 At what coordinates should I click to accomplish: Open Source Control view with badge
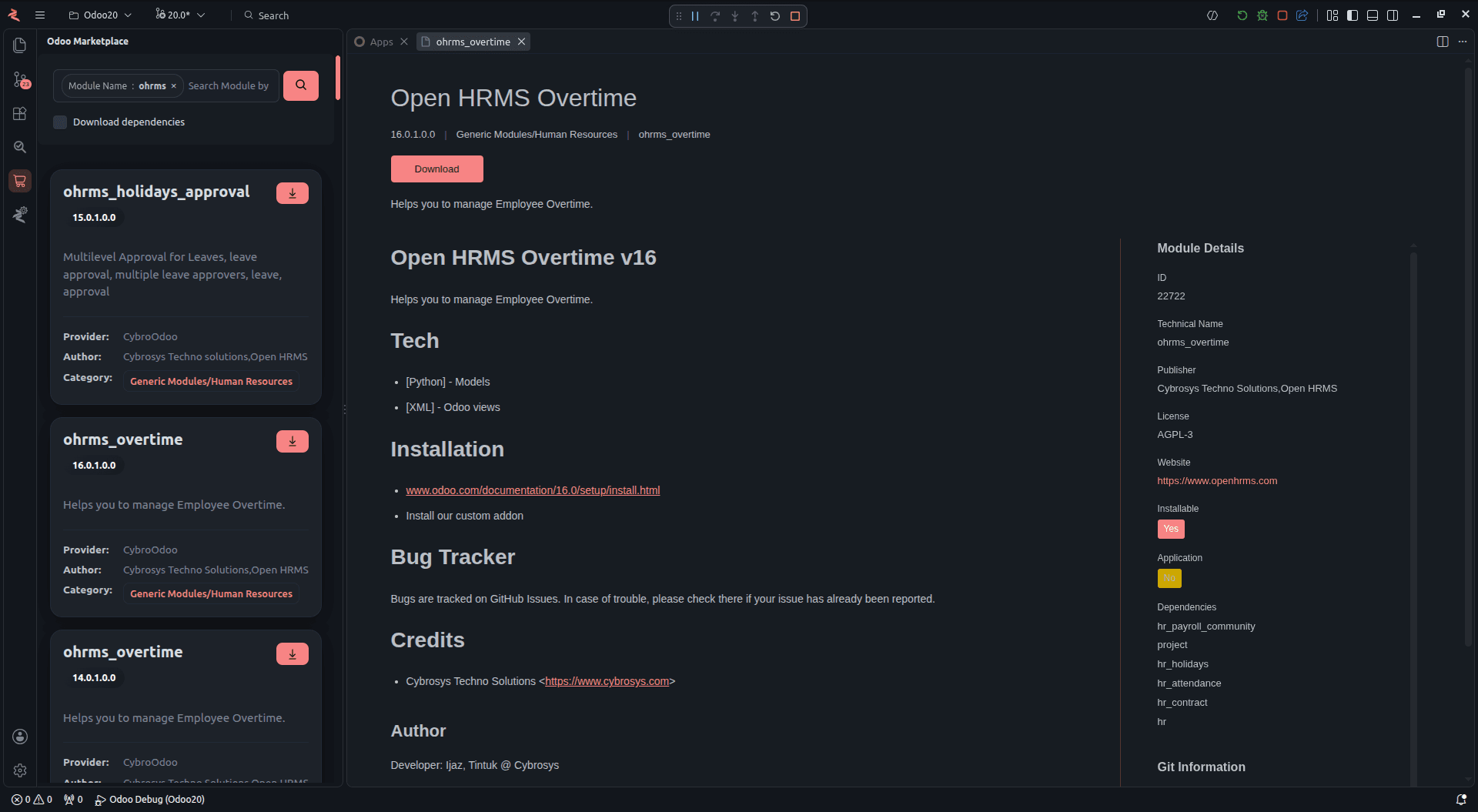(x=20, y=79)
